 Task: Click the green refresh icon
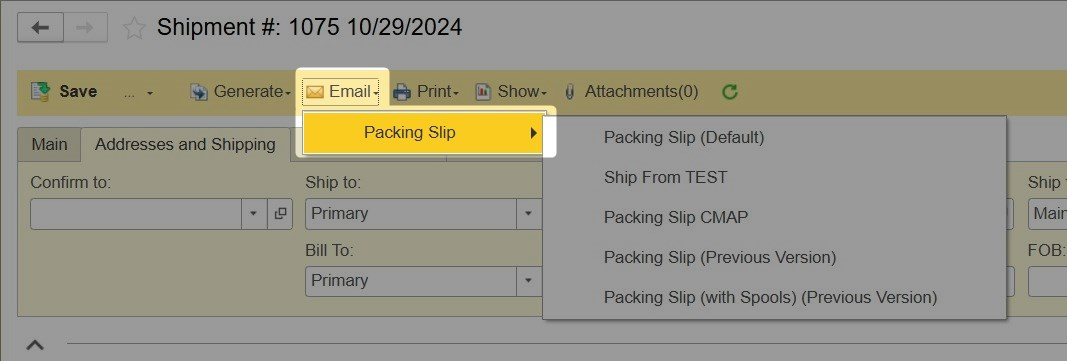click(729, 92)
